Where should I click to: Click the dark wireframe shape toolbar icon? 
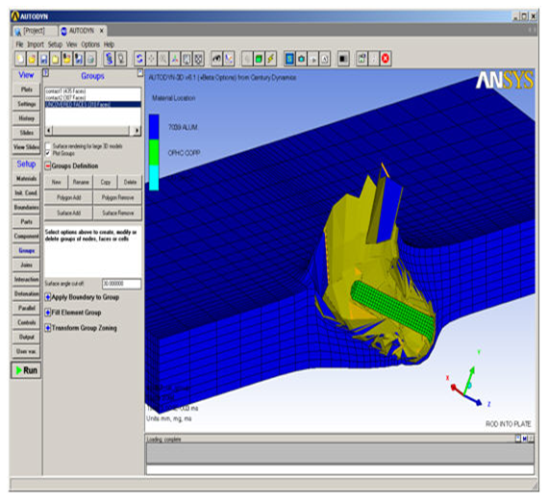pyautogui.click(x=217, y=59)
